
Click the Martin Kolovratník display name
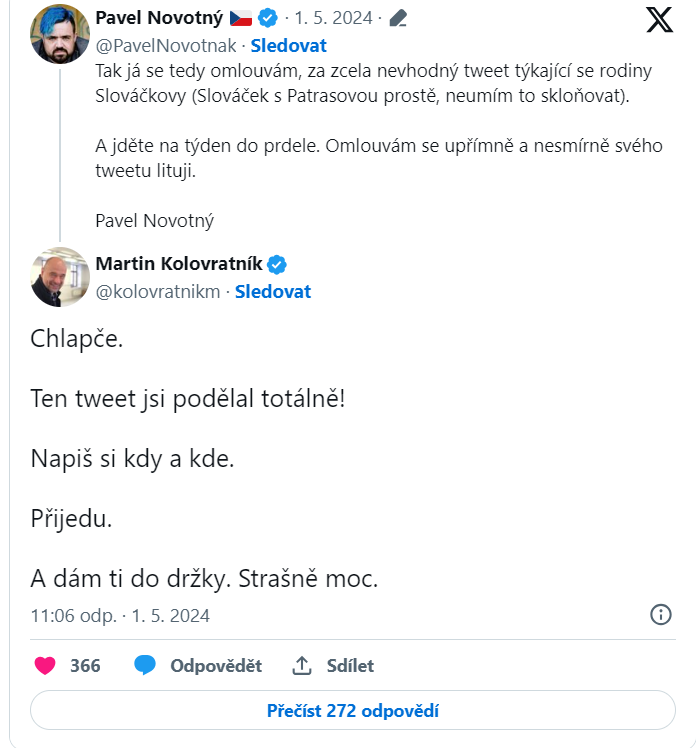pos(179,264)
